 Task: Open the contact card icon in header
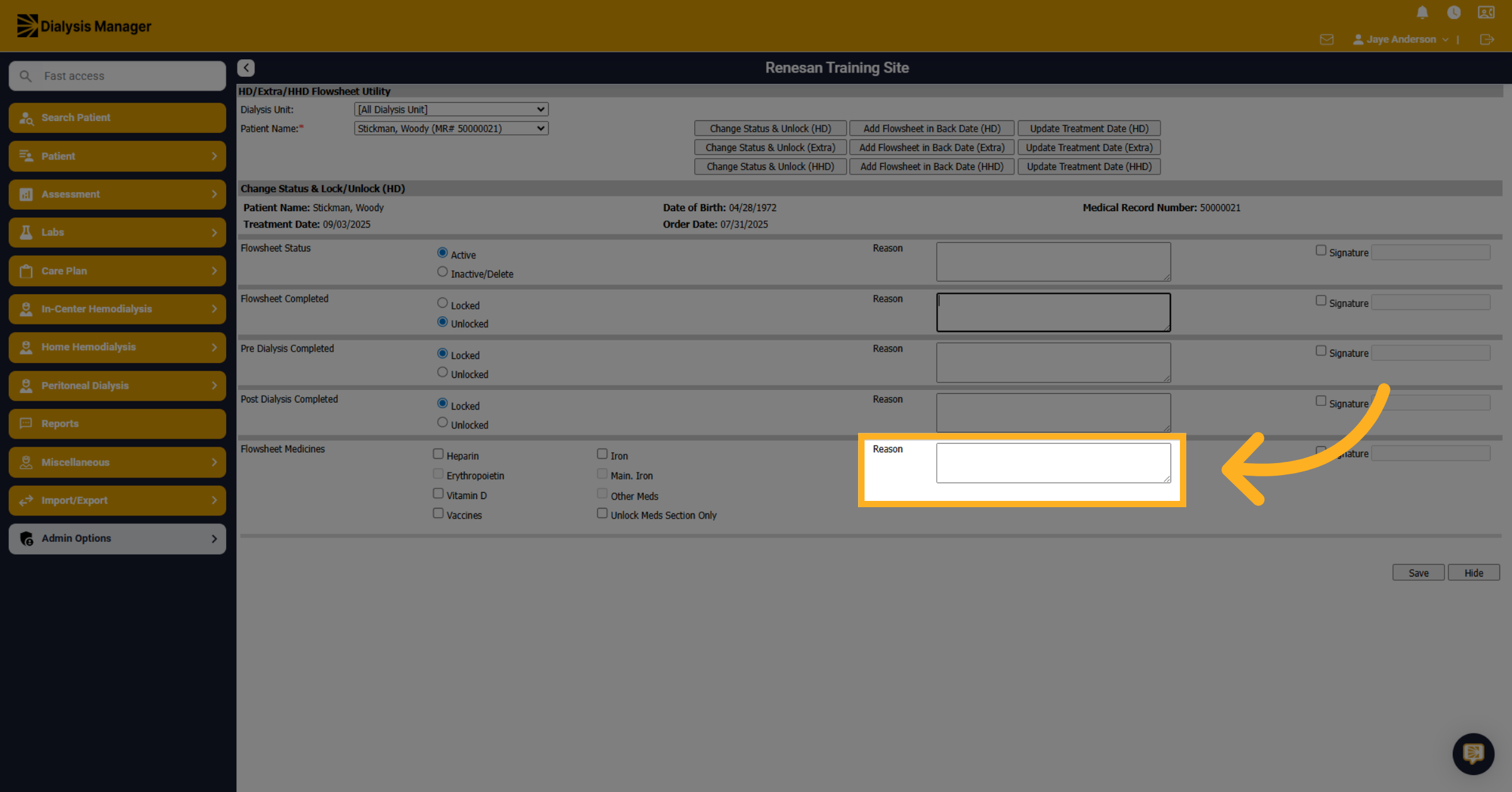click(x=1486, y=13)
